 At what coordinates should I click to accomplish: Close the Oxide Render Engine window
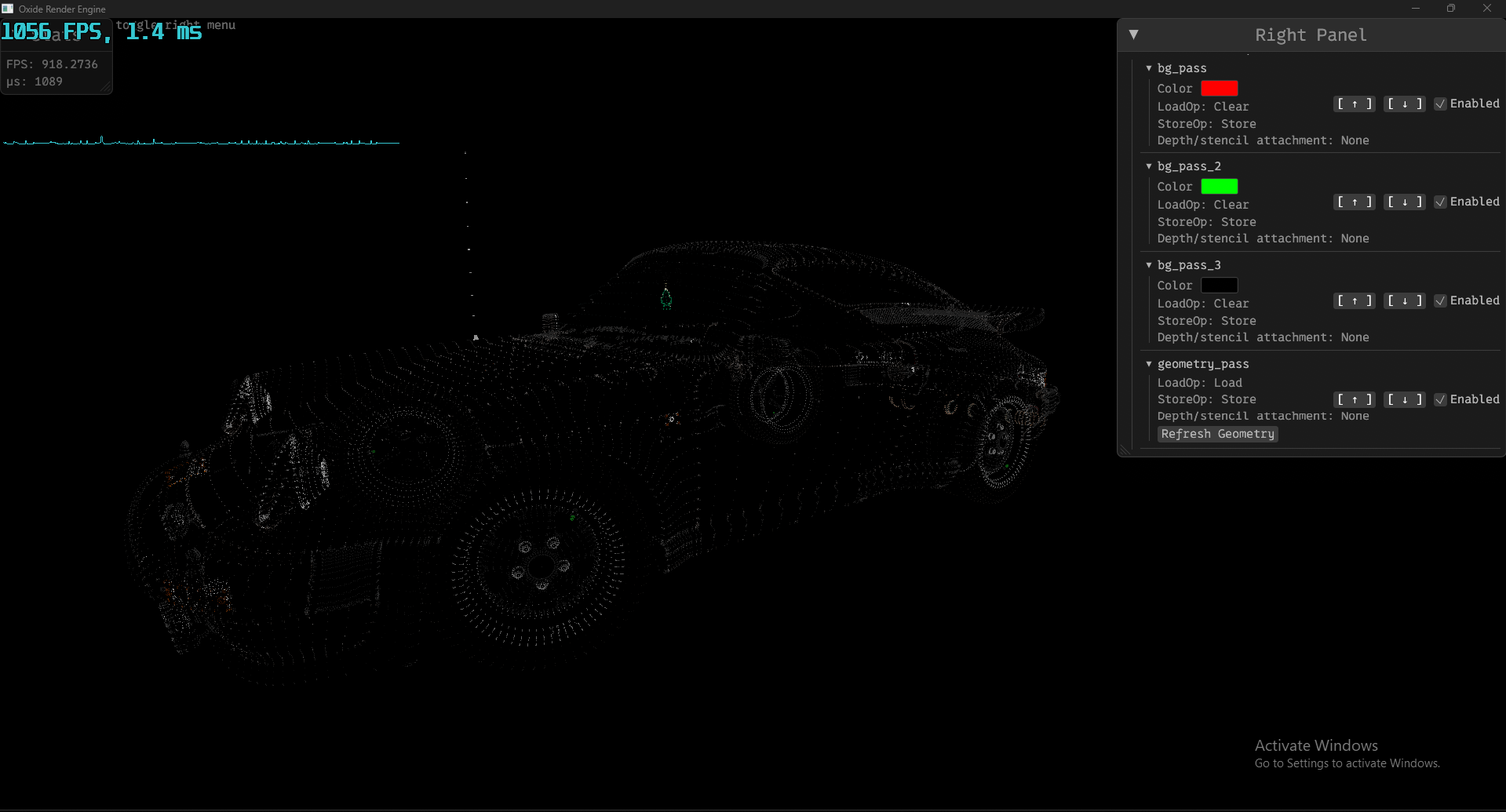point(1487,9)
